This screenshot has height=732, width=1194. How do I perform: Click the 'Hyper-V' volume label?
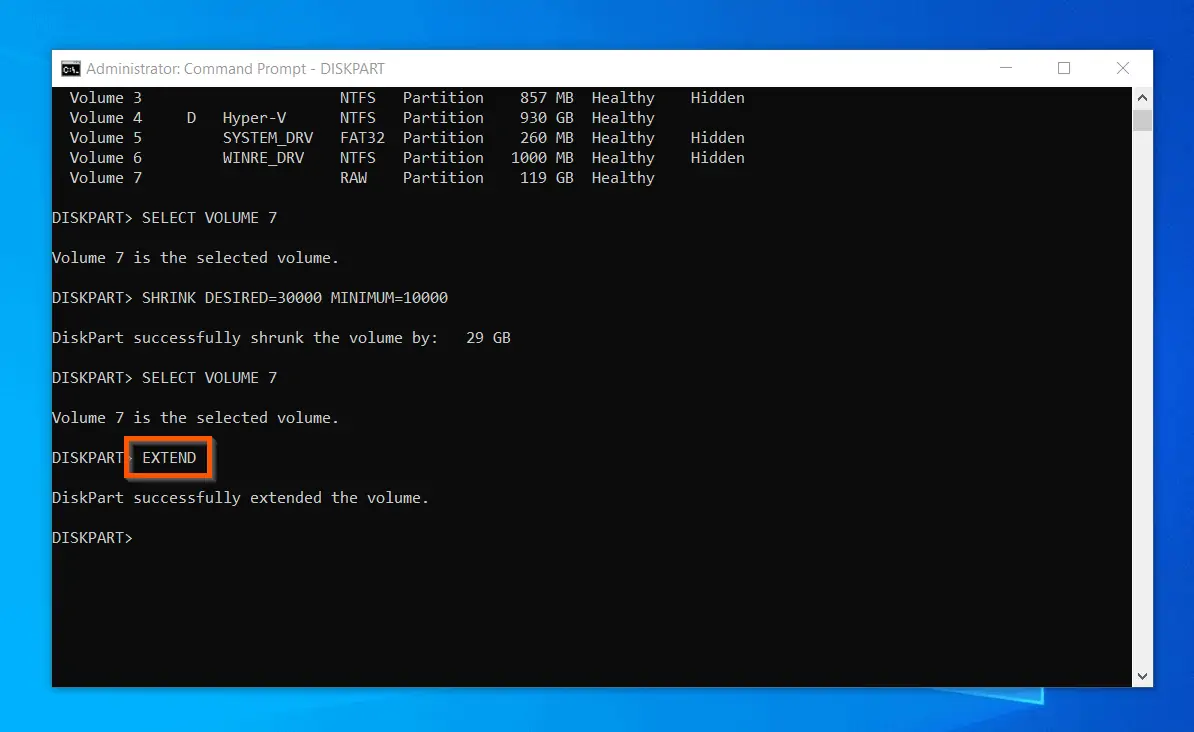click(254, 118)
